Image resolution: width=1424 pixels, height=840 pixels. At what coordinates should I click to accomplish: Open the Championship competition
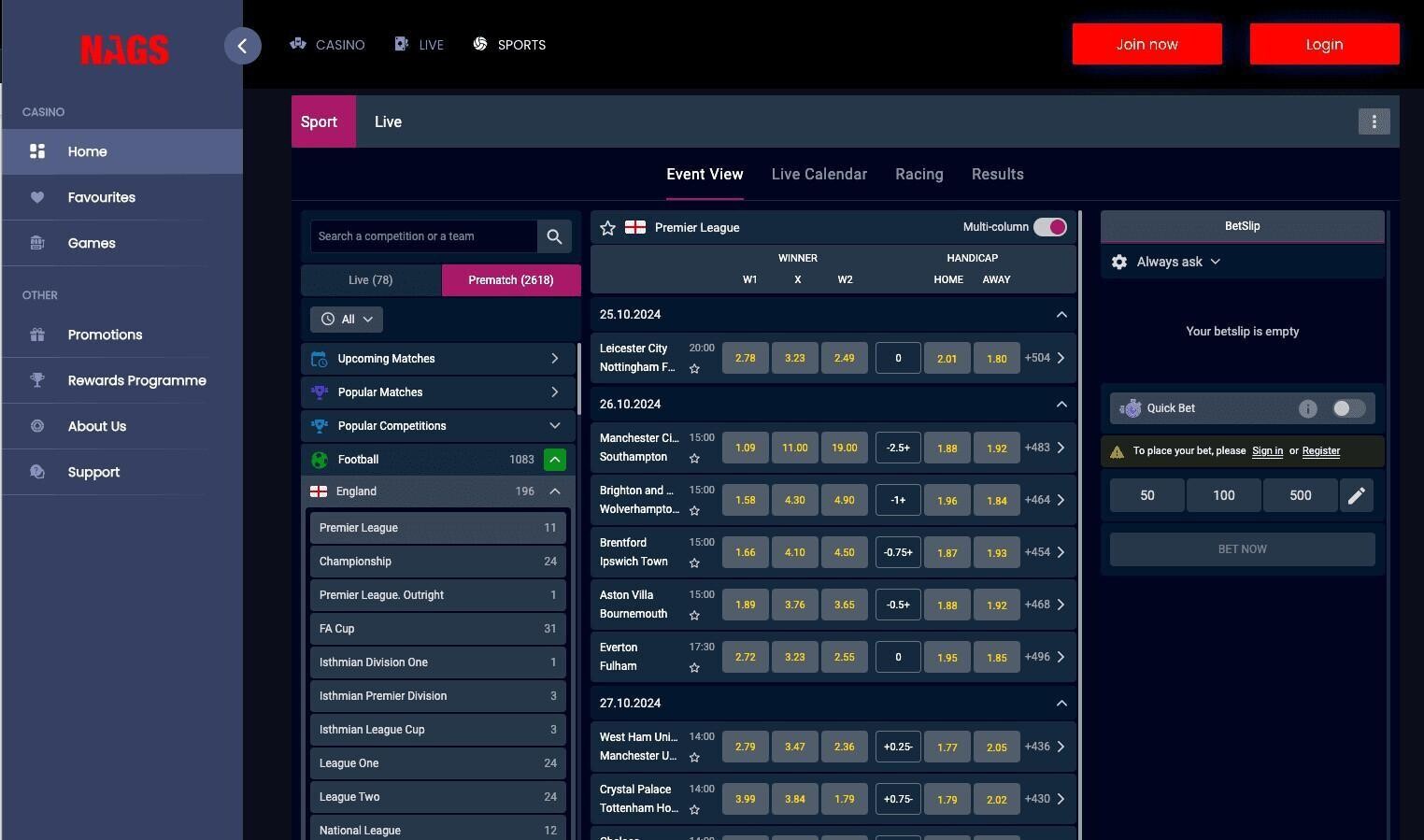point(438,562)
